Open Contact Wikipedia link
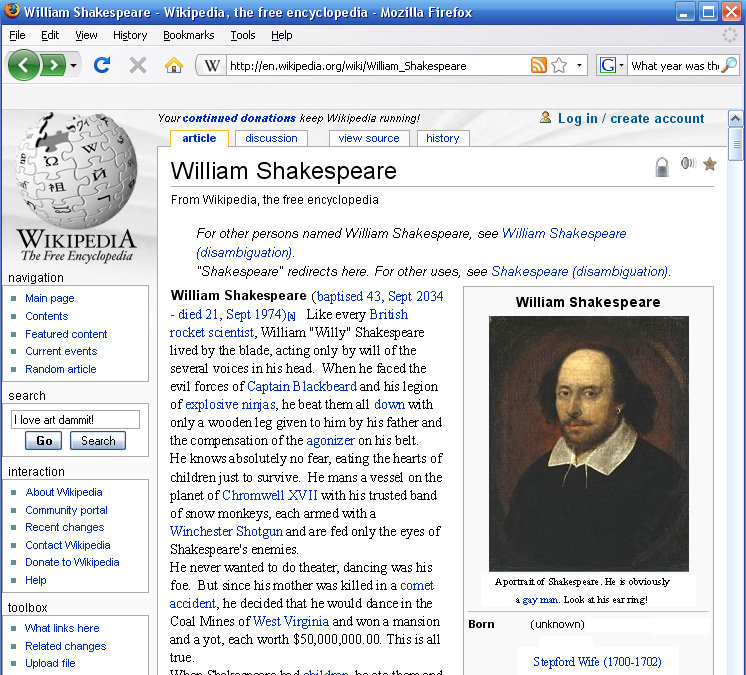Image resolution: width=746 pixels, height=675 pixels. point(68,545)
